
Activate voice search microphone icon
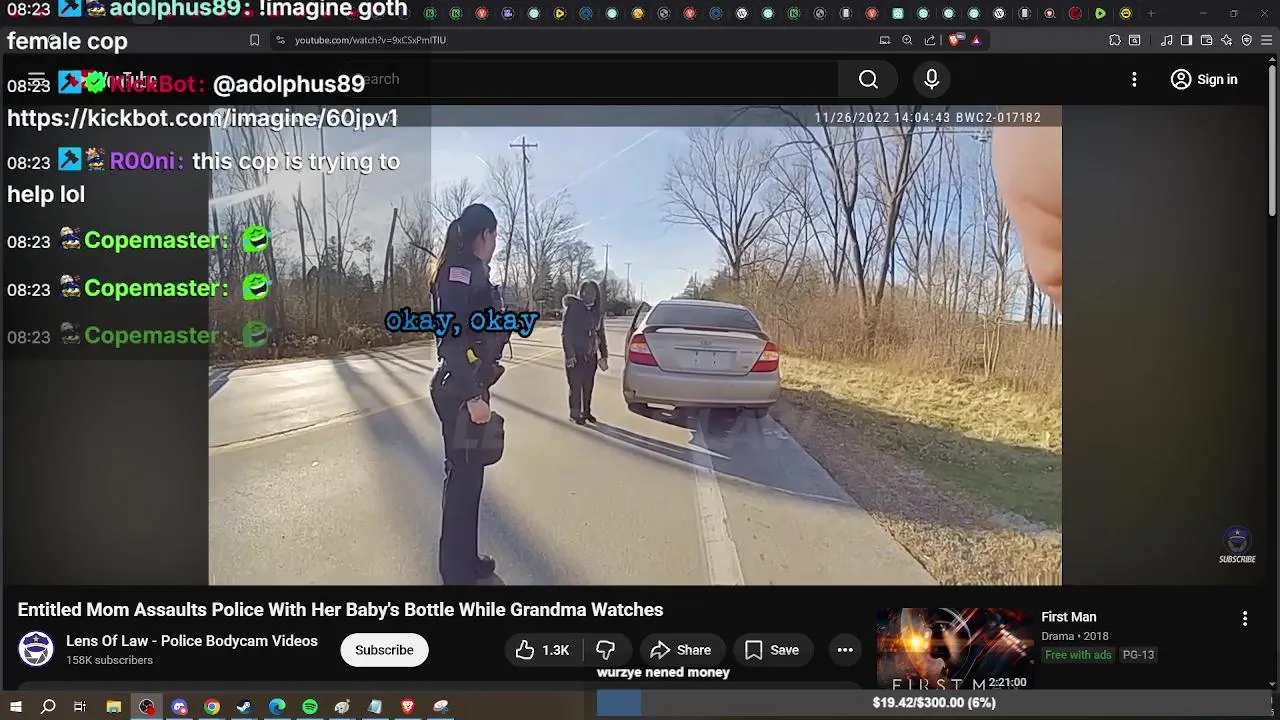[x=931, y=79]
